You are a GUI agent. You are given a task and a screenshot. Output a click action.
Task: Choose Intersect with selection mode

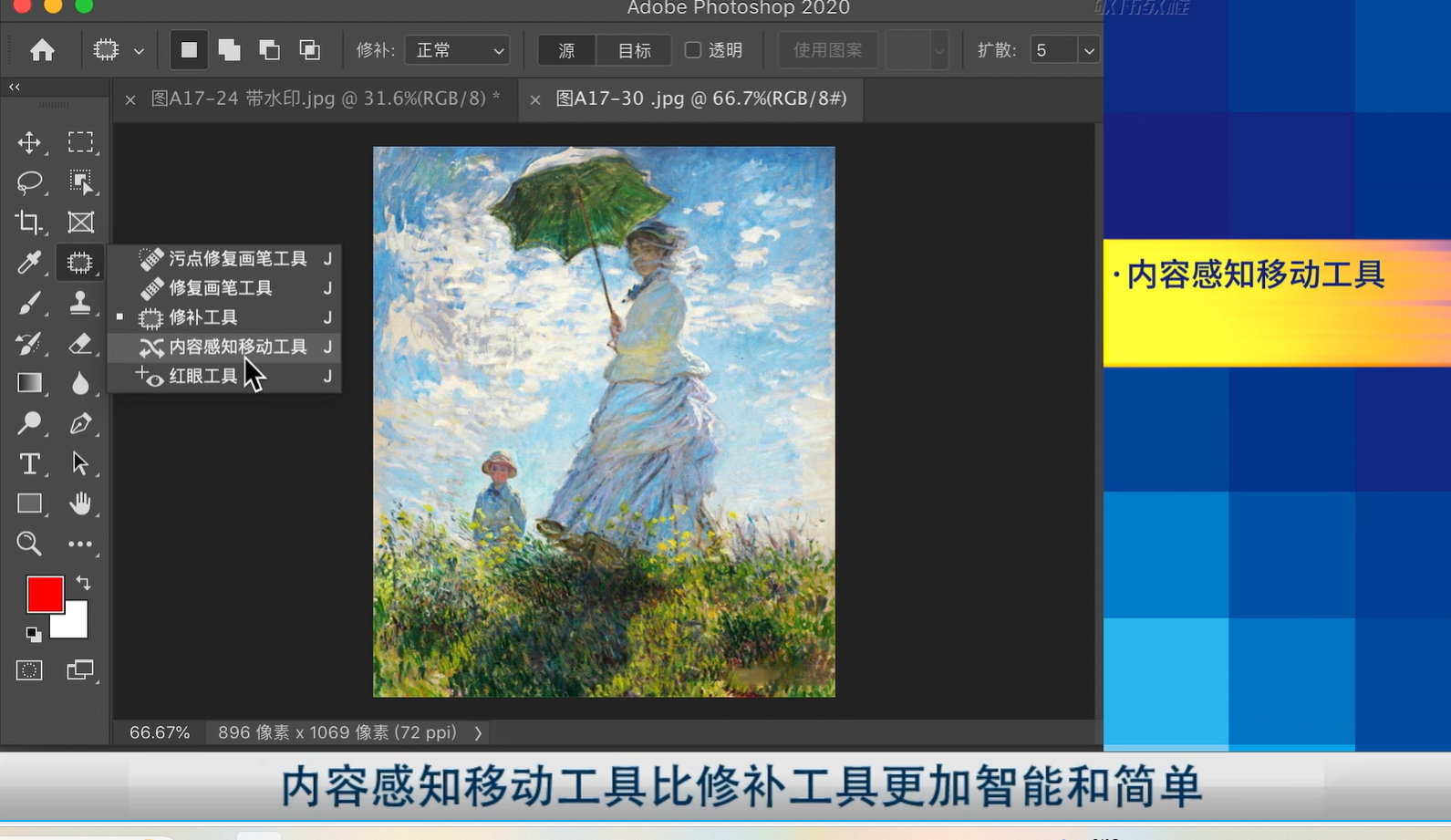pyautogui.click(x=309, y=50)
